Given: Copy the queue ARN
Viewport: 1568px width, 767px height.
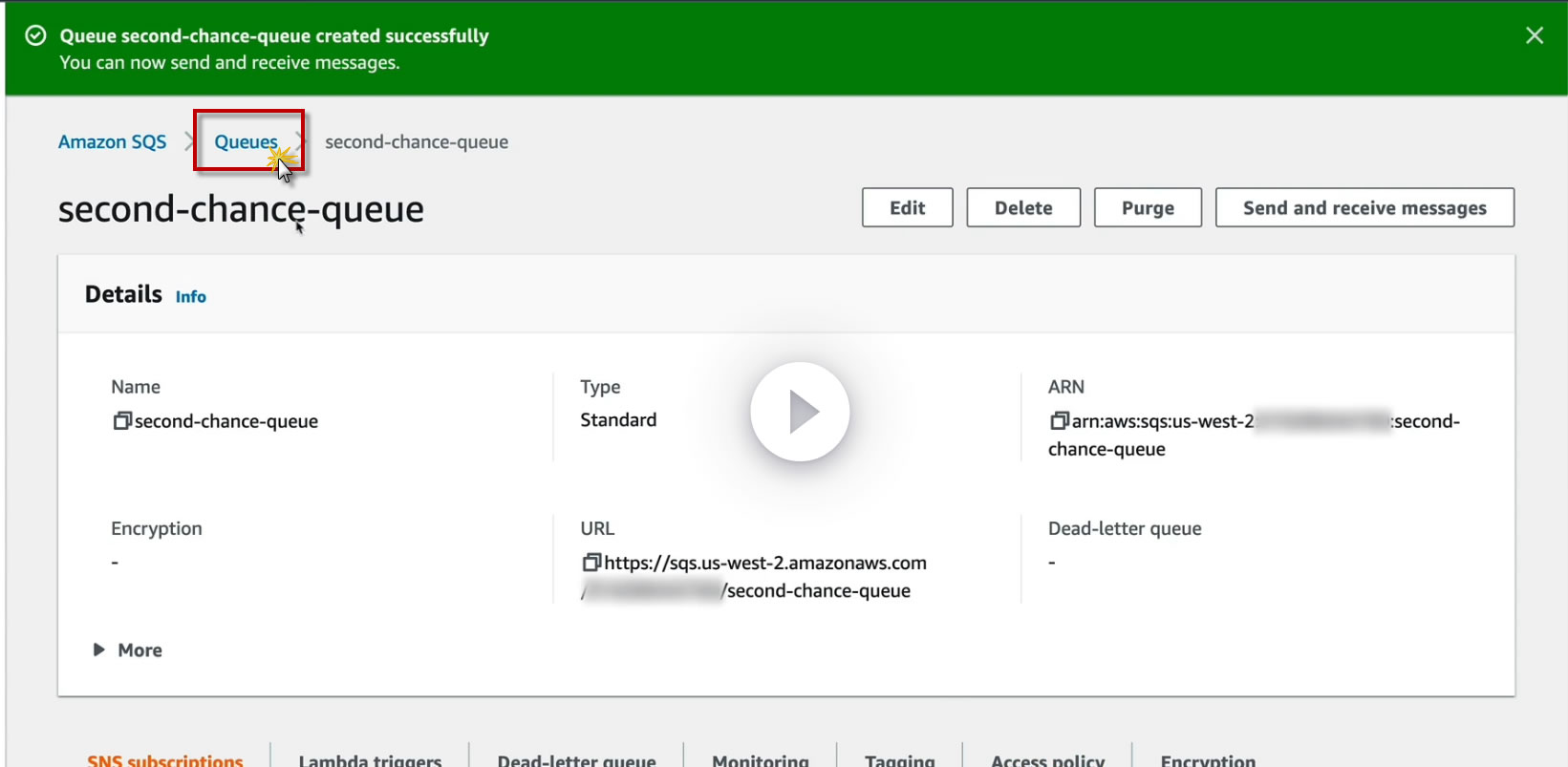Looking at the screenshot, I should [x=1059, y=421].
